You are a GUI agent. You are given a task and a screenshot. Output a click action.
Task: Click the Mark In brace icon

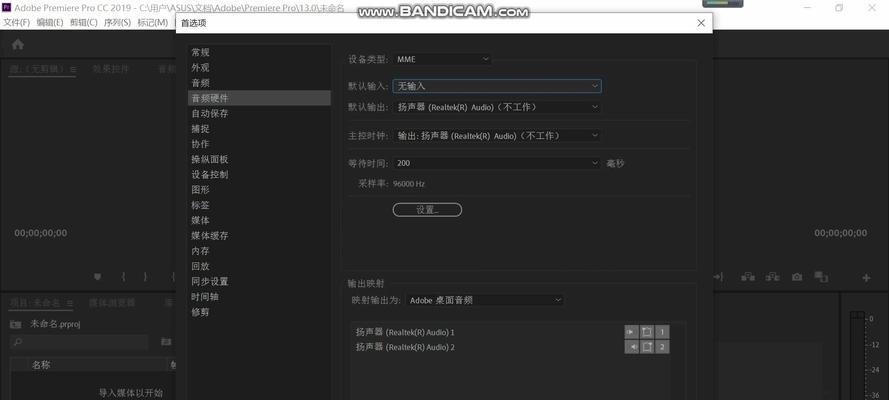(124, 277)
